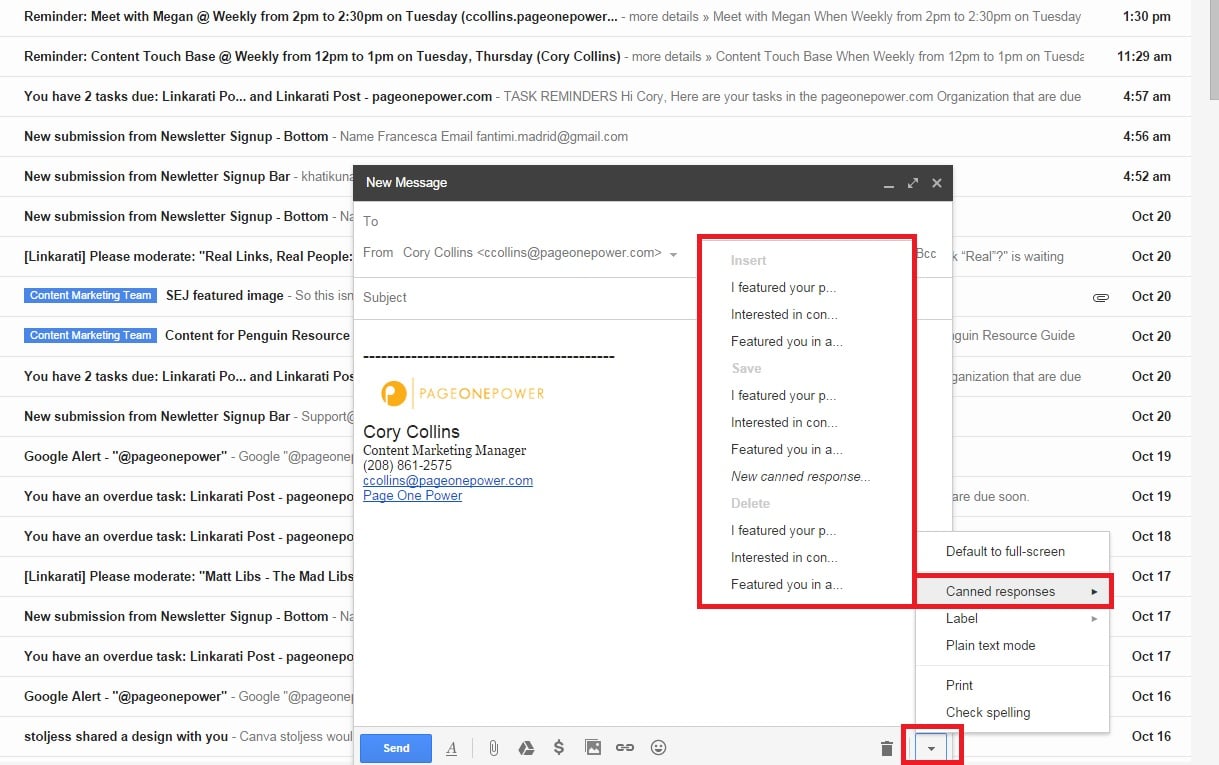Viewport: 1219px width, 765px height.
Task: Open the Page One Power signature link
Action: coord(412,495)
